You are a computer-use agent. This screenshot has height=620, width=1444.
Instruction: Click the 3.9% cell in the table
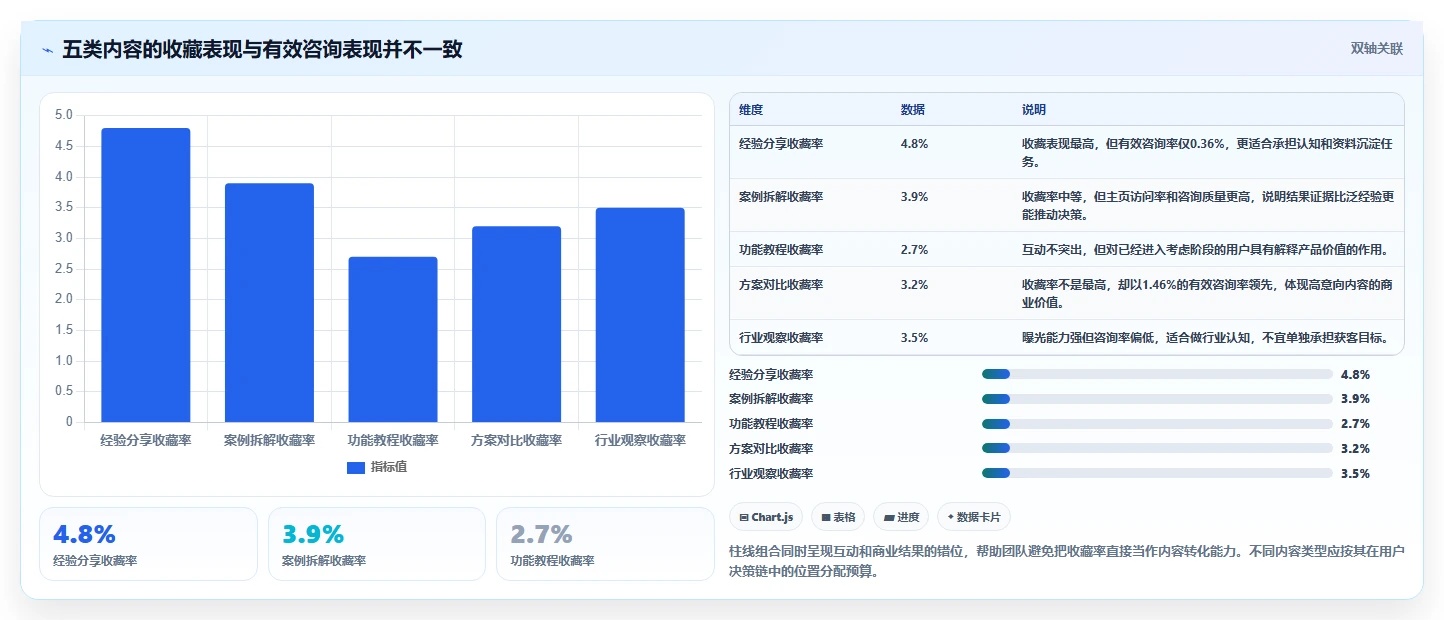(914, 197)
